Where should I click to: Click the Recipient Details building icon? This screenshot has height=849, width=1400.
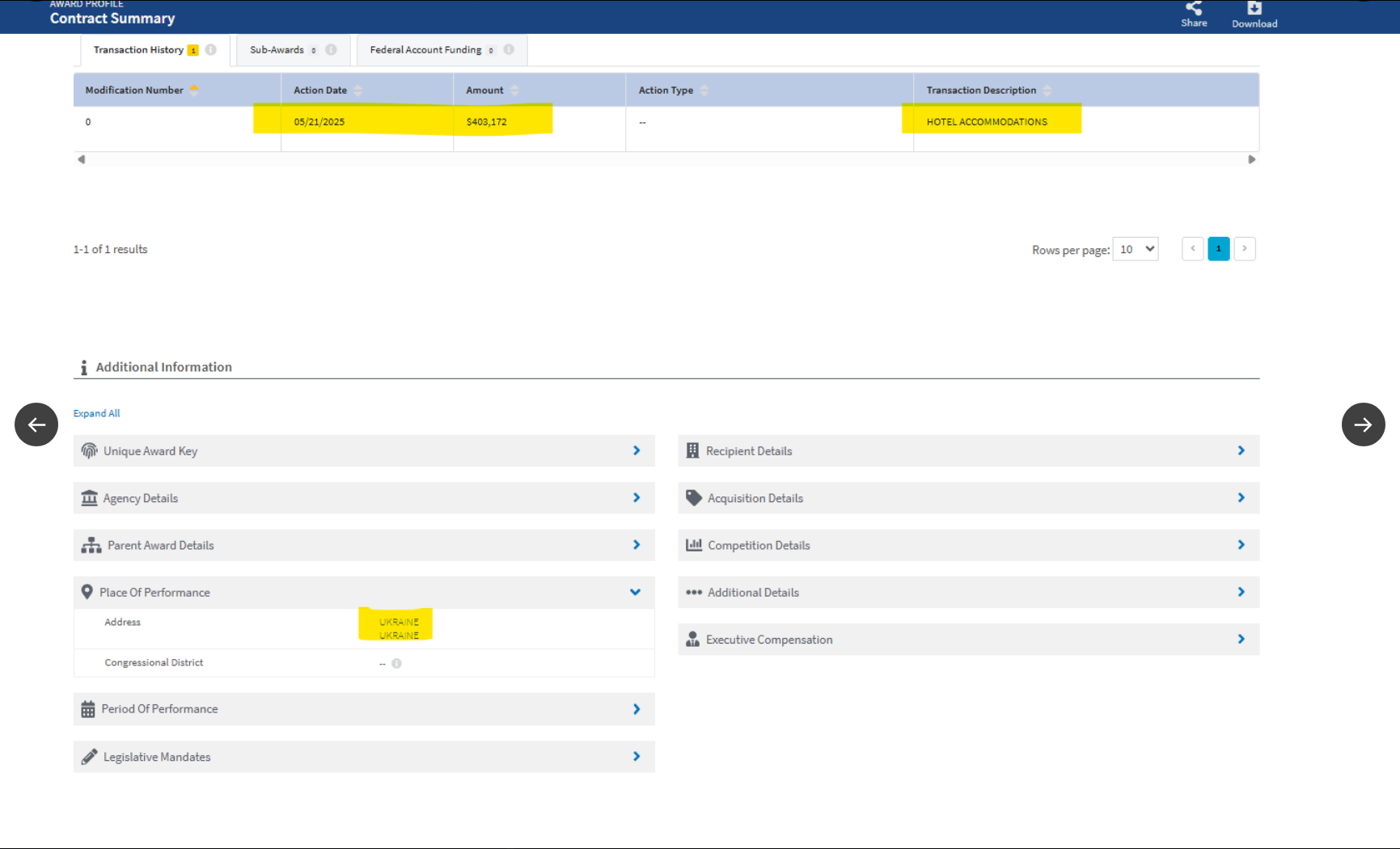[692, 450]
